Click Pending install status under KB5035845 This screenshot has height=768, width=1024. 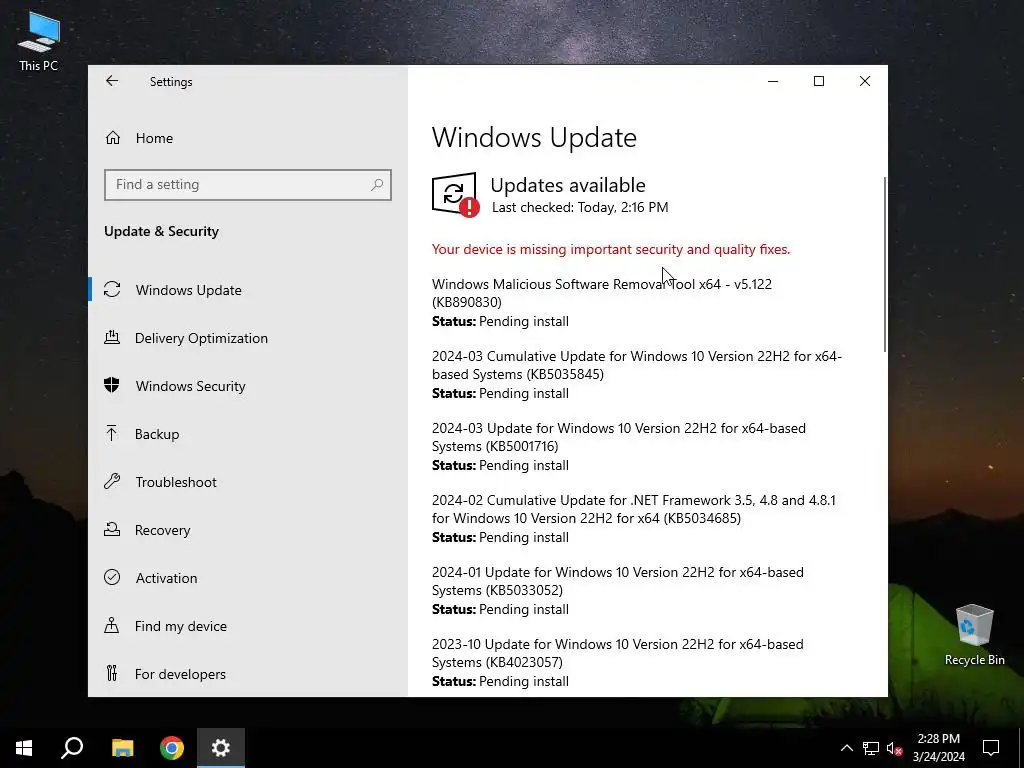pyautogui.click(x=500, y=393)
